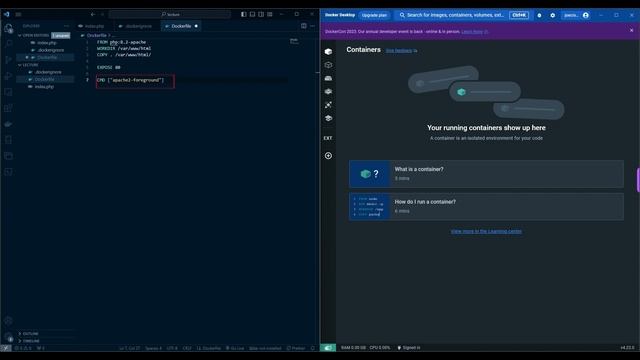Click the EXPOSE 80 line in editor
Viewport: 640px width, 360px height.
point(109,67)
